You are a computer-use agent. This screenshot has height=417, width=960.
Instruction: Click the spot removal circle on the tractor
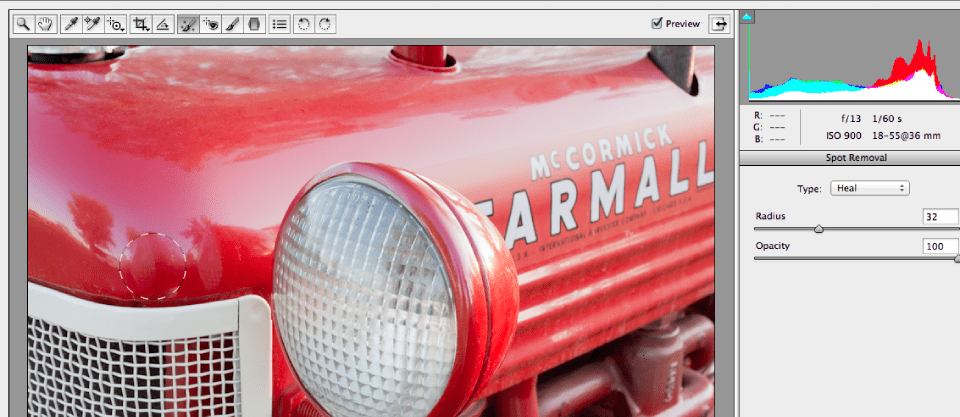pyautogui.click(x=152, y=266)
